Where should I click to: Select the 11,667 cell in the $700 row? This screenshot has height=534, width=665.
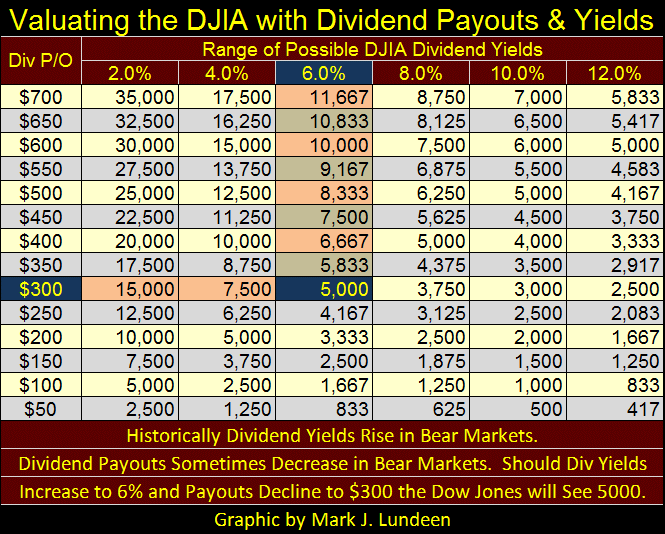click(x=324, y=97)
